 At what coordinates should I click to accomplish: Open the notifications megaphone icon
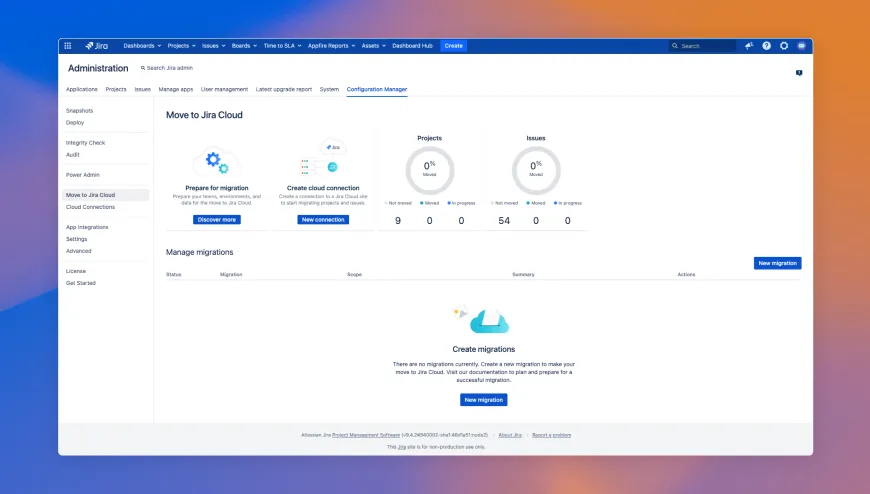point(749,46)
